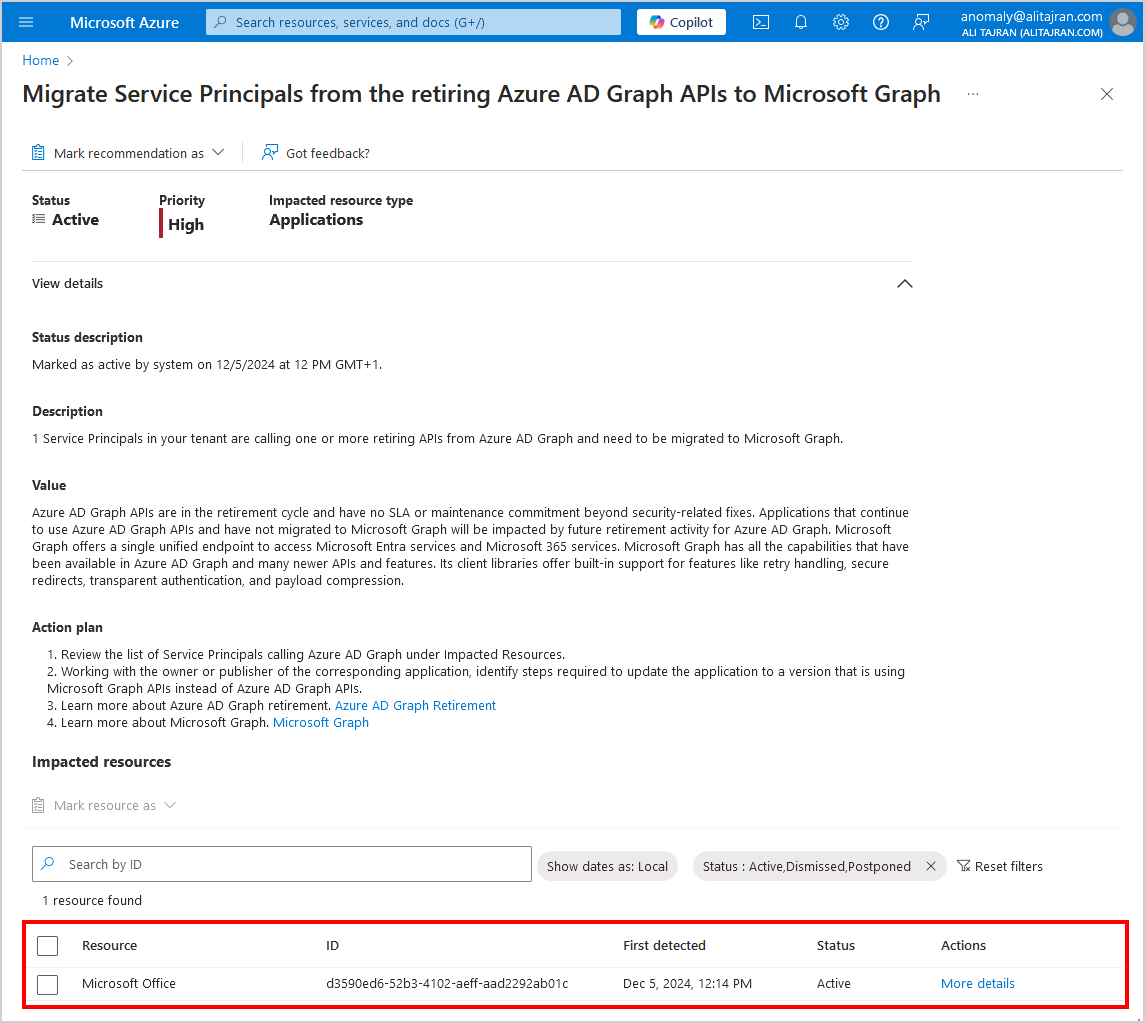Click the Applications impacted resource type
Image resolution: width=1145 pixels, height=1023 pixels.
[316, 220]
